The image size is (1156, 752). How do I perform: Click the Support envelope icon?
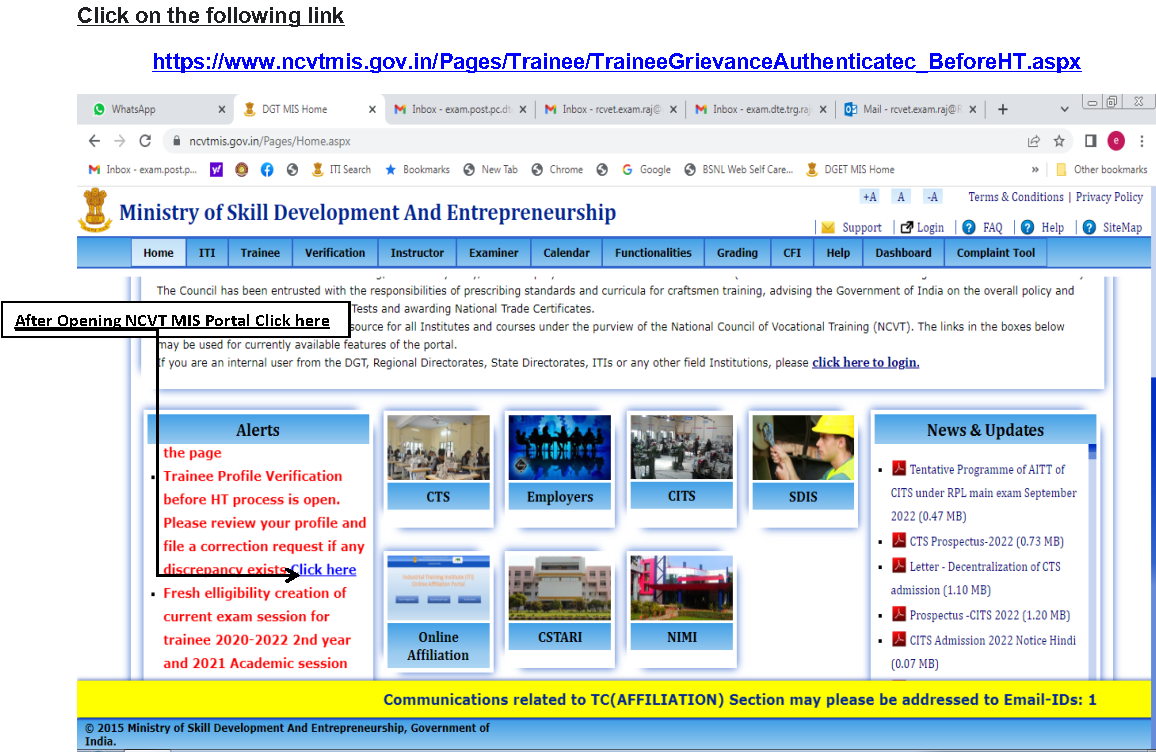828,228
